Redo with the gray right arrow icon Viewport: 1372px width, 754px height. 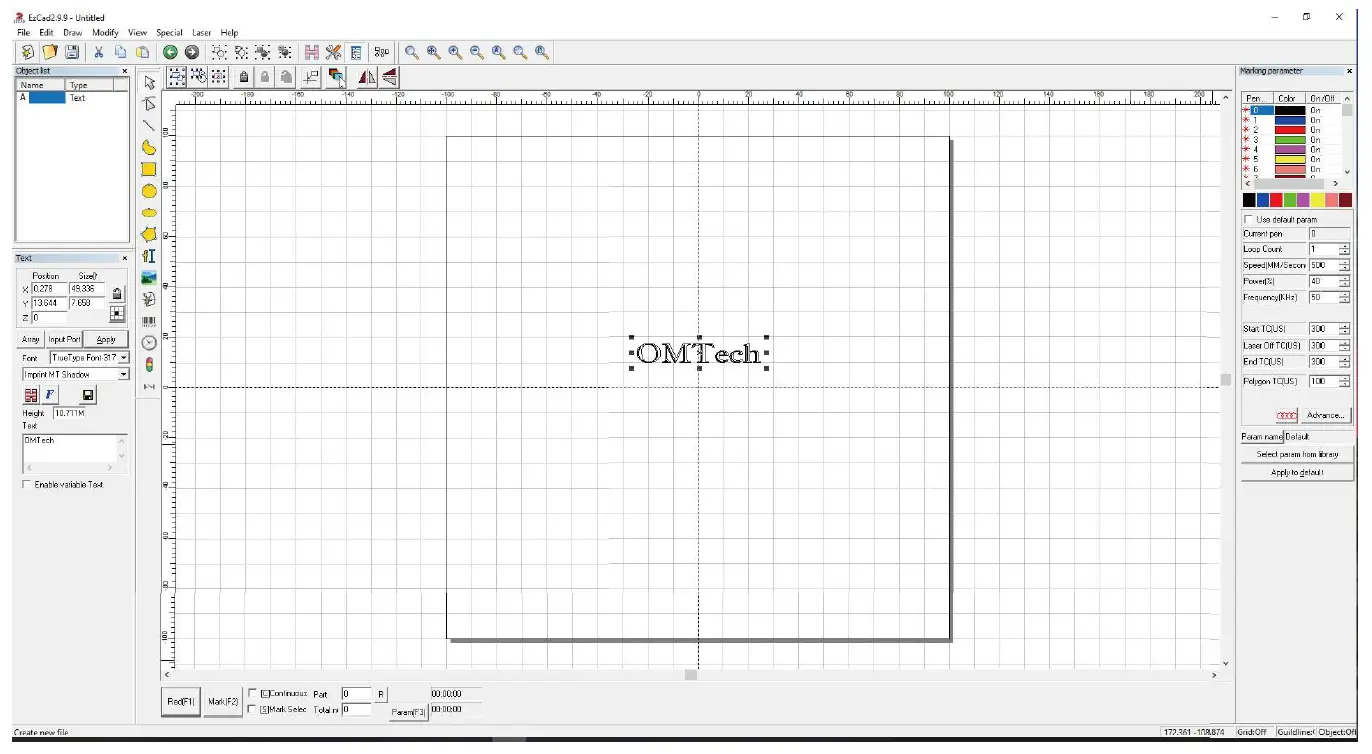pyautogui.click(x=191, y=52)
